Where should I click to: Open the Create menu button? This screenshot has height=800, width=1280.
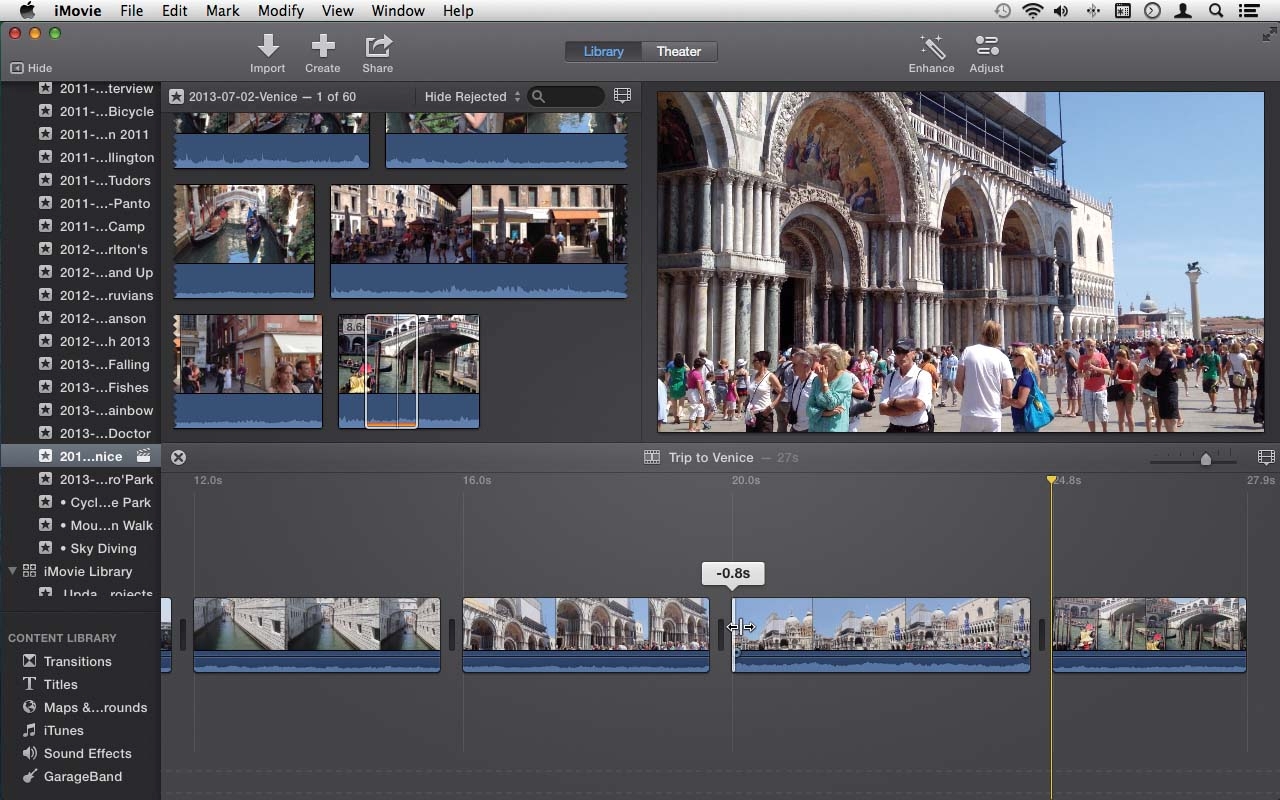click(x=322, y=53)
